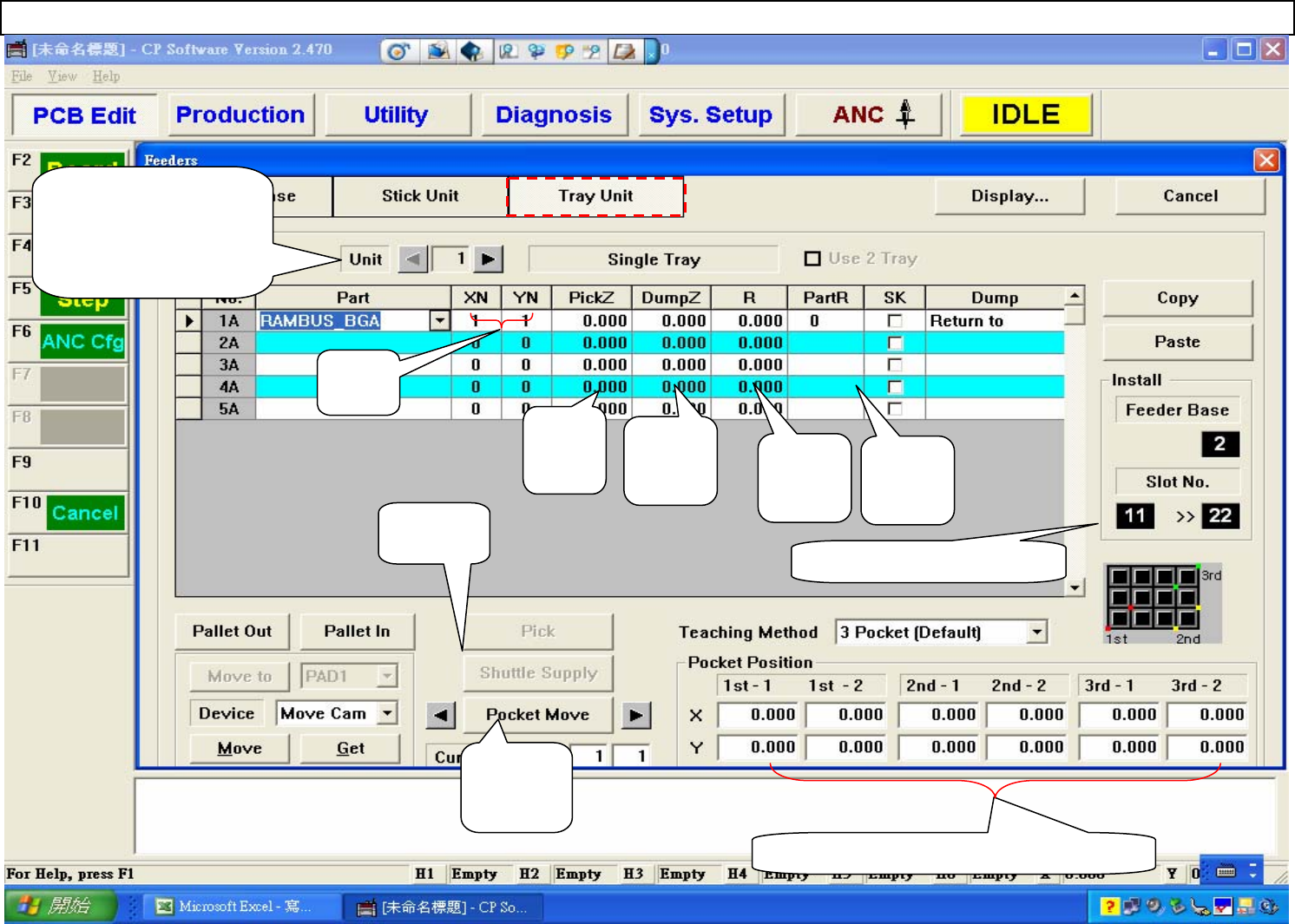Viewport: 1295px width, 924px height.
Task: Click the Pallet Out button
Action: (x=232, y=632)
